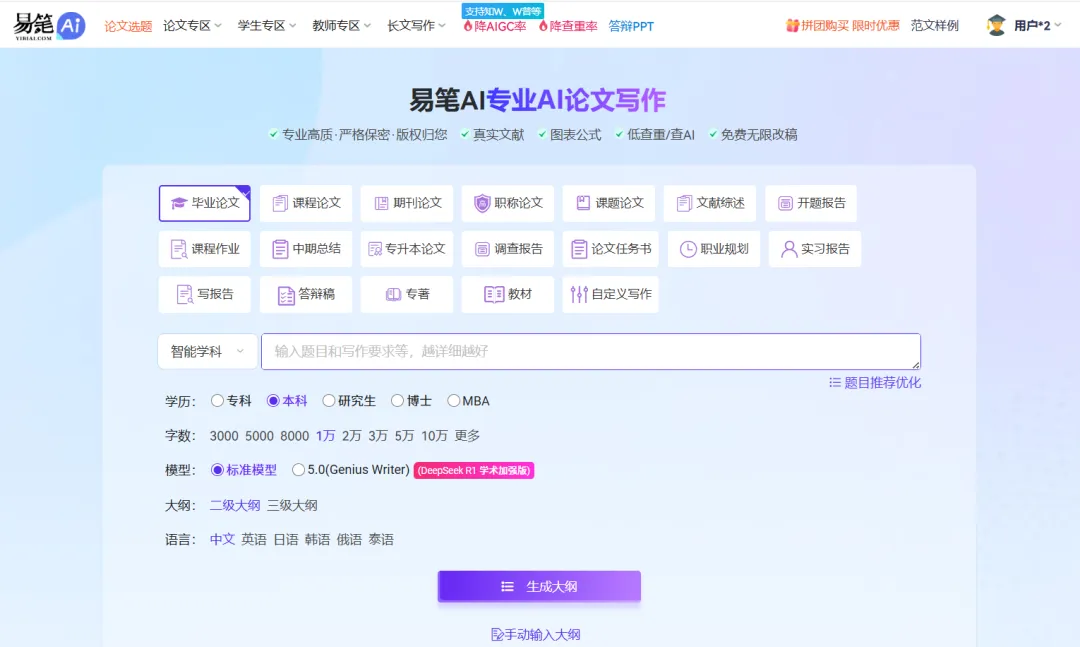Expand the 长文写作 menu
Screen dimensions: 1080x647
(x=416, y=25)
